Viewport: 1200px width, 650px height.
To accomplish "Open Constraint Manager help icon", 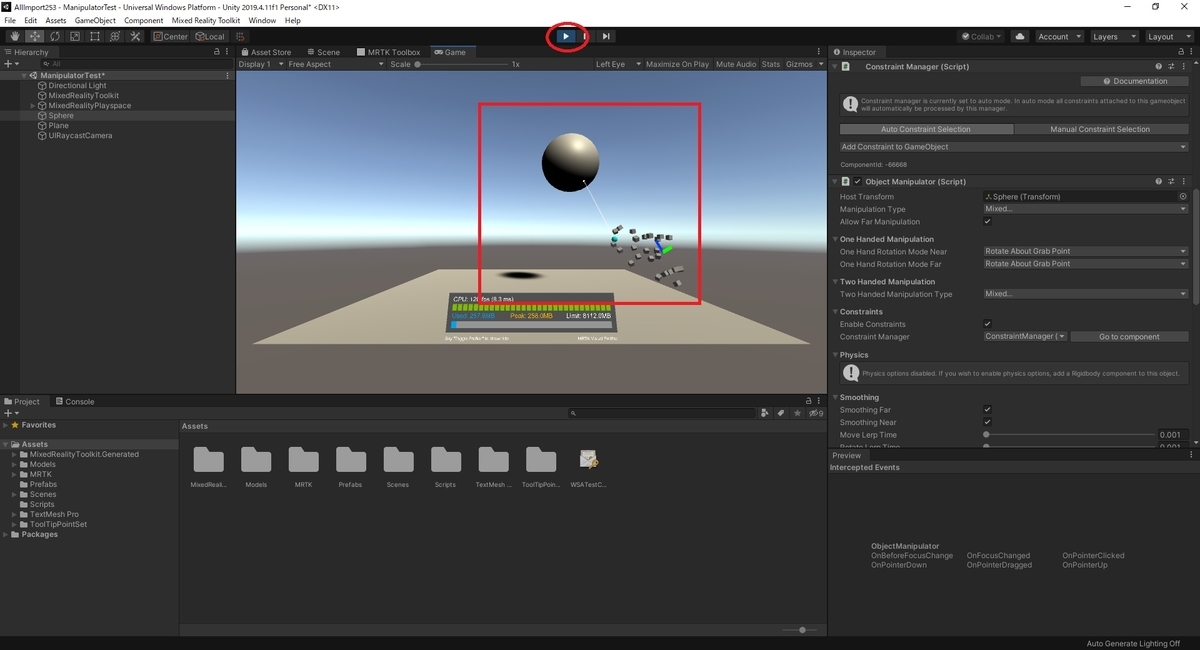I will 1159,67.
